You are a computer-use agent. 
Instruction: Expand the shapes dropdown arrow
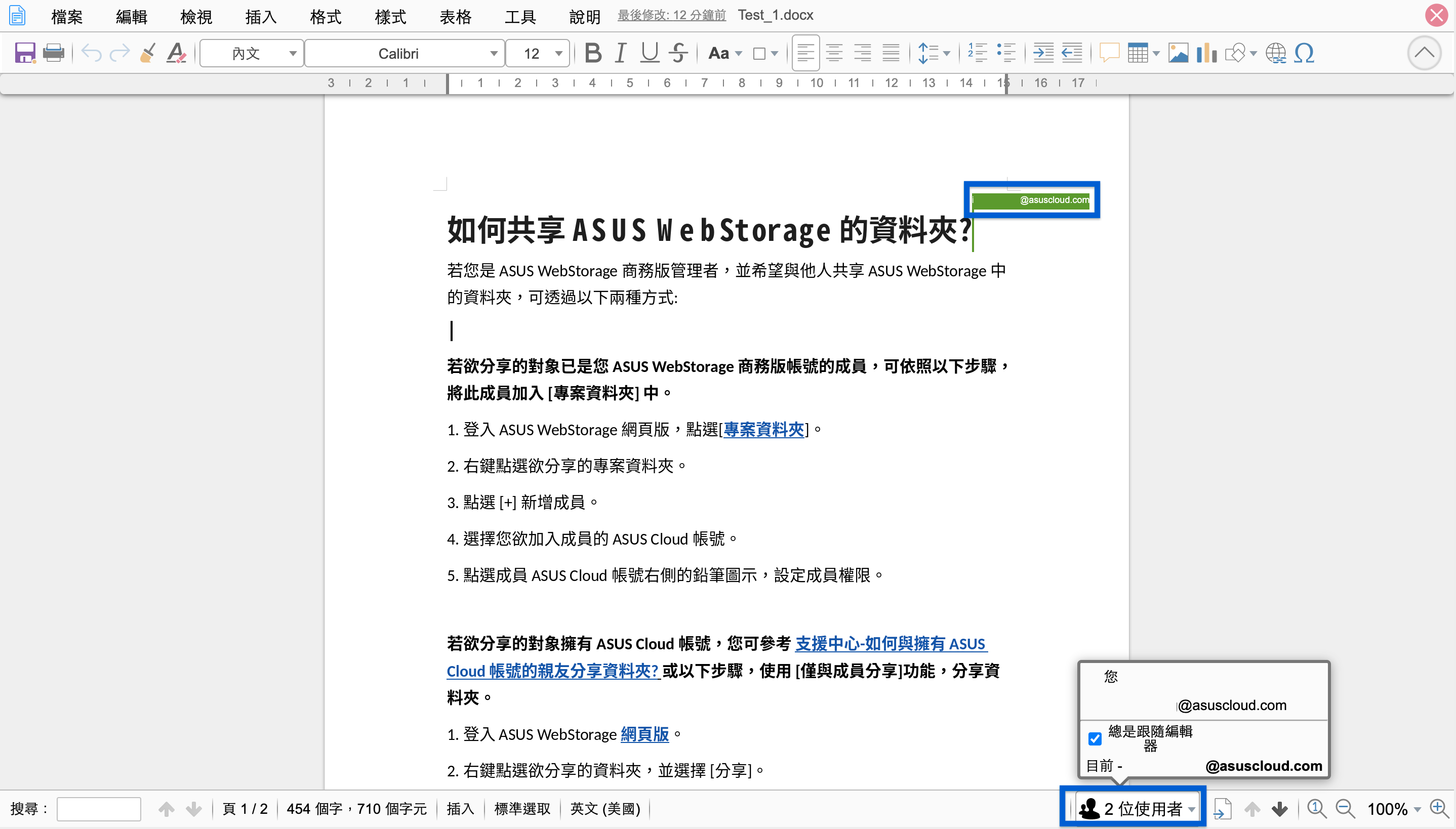pos(1253,54)
